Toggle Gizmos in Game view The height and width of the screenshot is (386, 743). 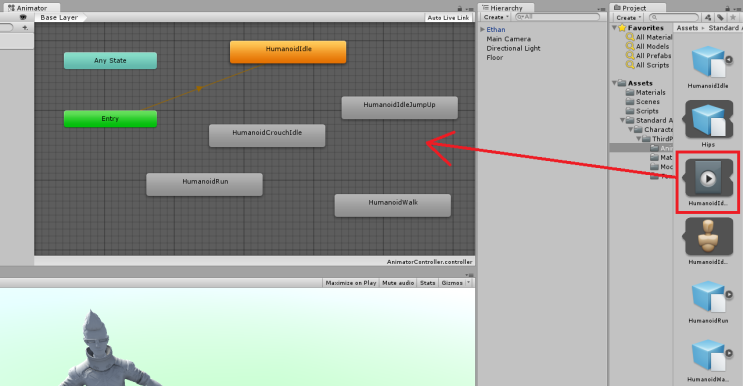(x=452, y=283)
